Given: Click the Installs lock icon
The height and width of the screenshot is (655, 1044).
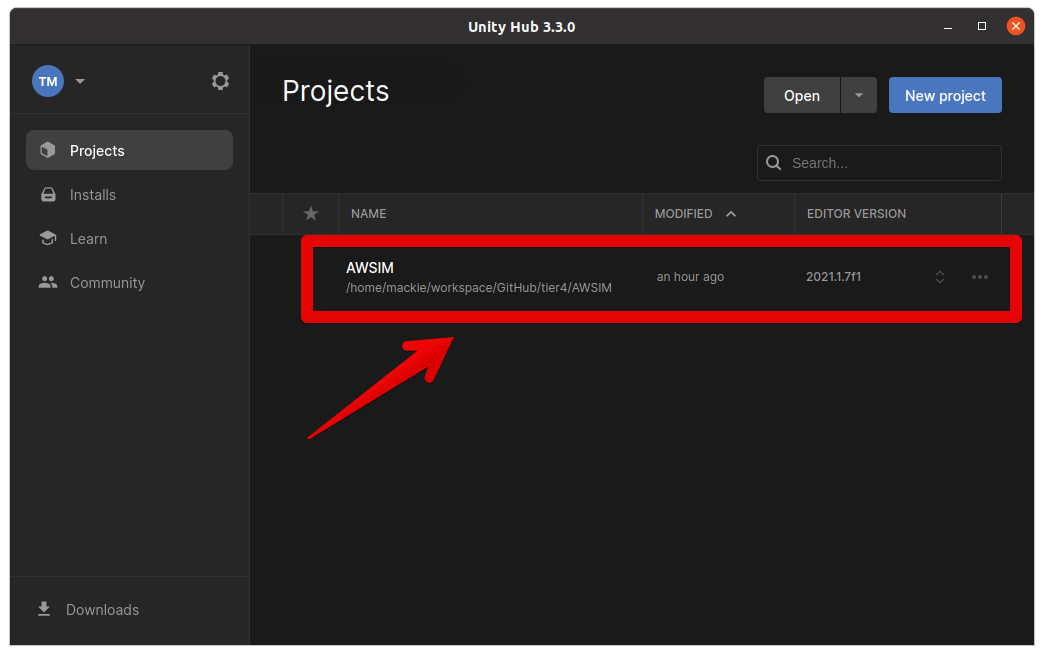Looking at the screenshot, I should pyautogui.click(x=48, y=194).
